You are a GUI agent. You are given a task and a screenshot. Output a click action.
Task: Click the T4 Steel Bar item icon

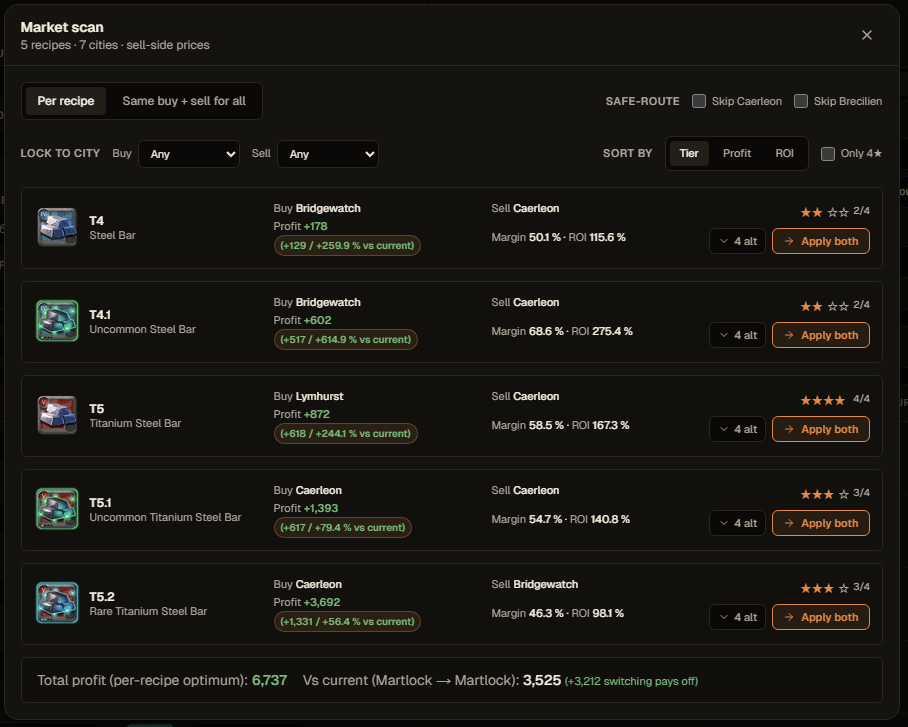pyautogui.click(x=57, y=227)
